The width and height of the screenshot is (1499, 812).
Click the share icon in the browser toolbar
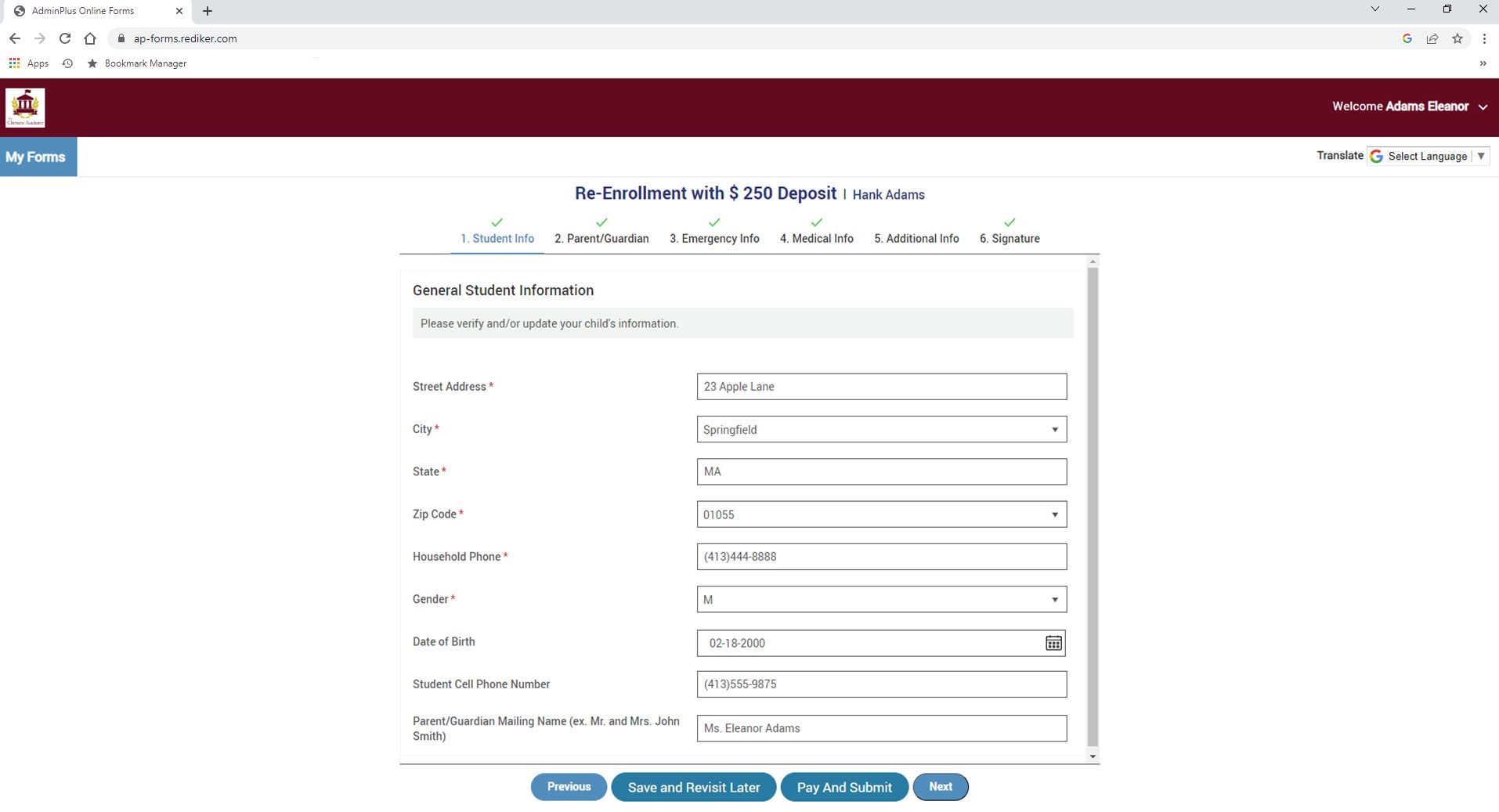(1432, 38)
